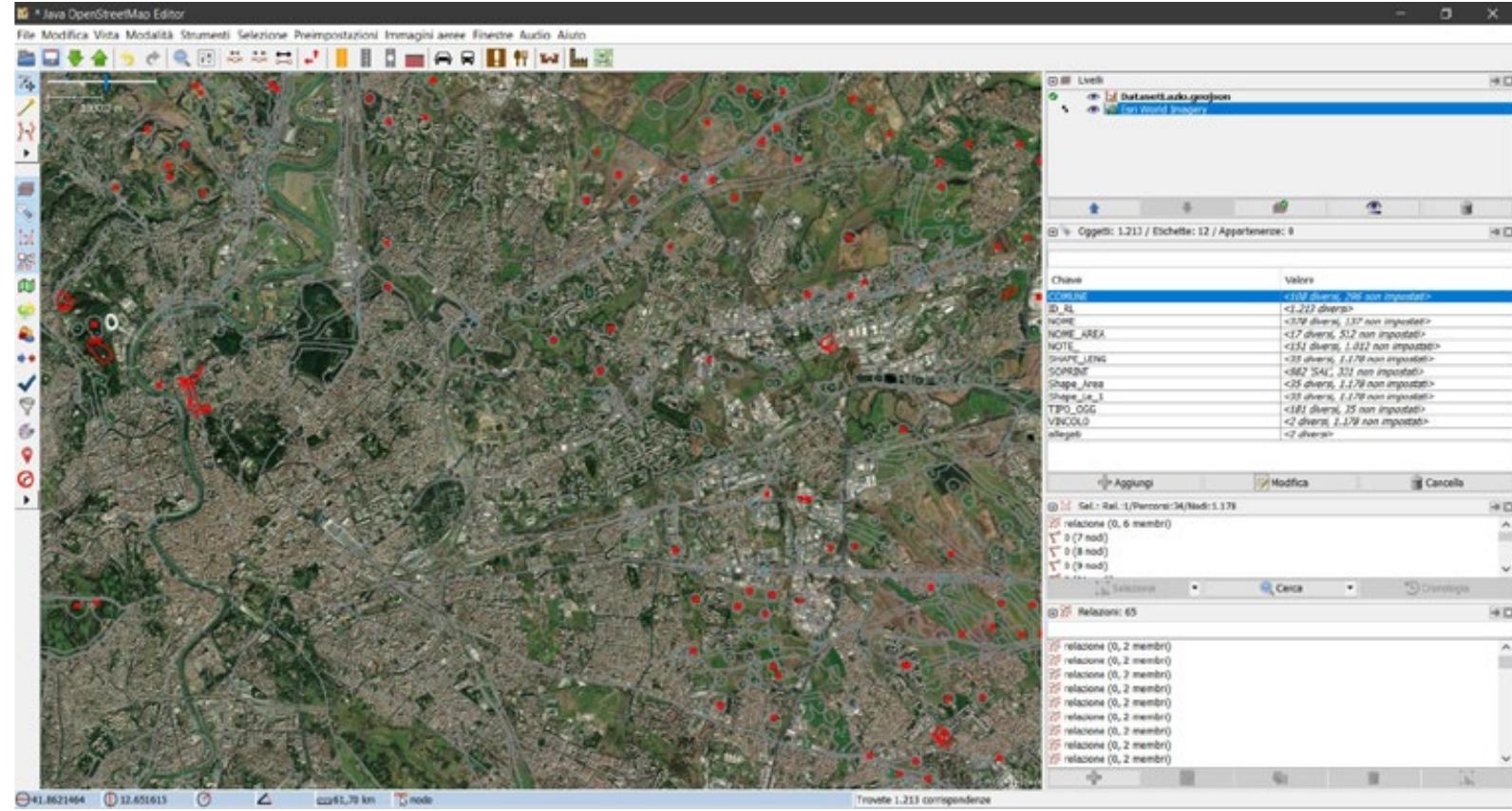Toggle visibility of Esri World Imagery layer
The image size is (1512, 811).
click(x=1092, y=109)
